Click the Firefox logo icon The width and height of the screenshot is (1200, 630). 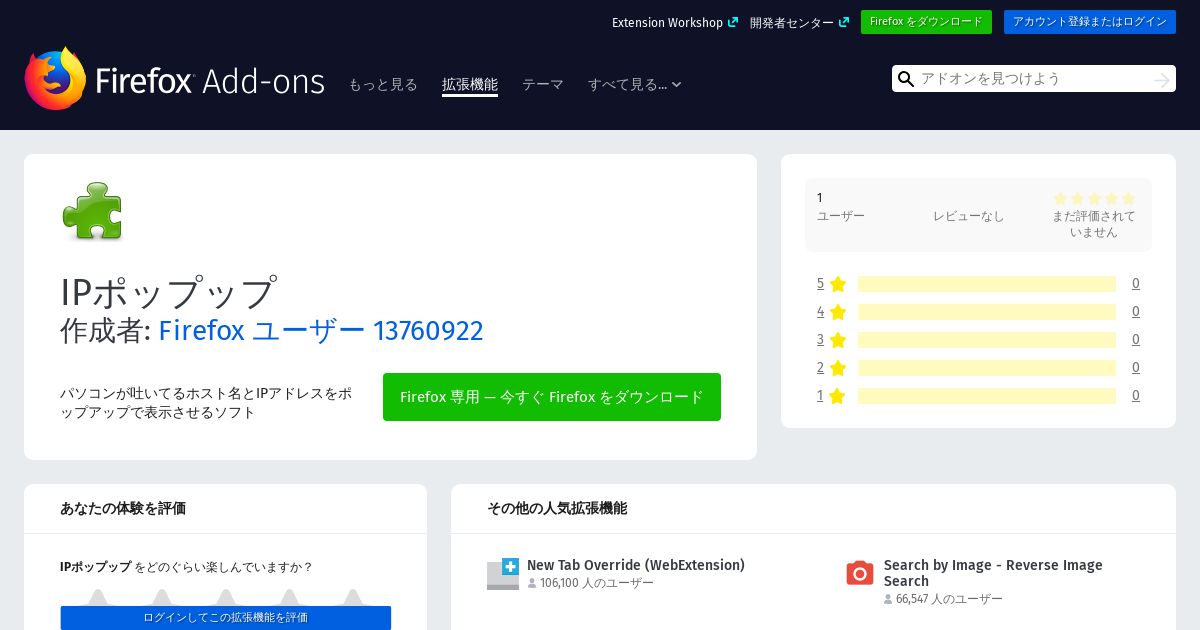pos(56,78)
